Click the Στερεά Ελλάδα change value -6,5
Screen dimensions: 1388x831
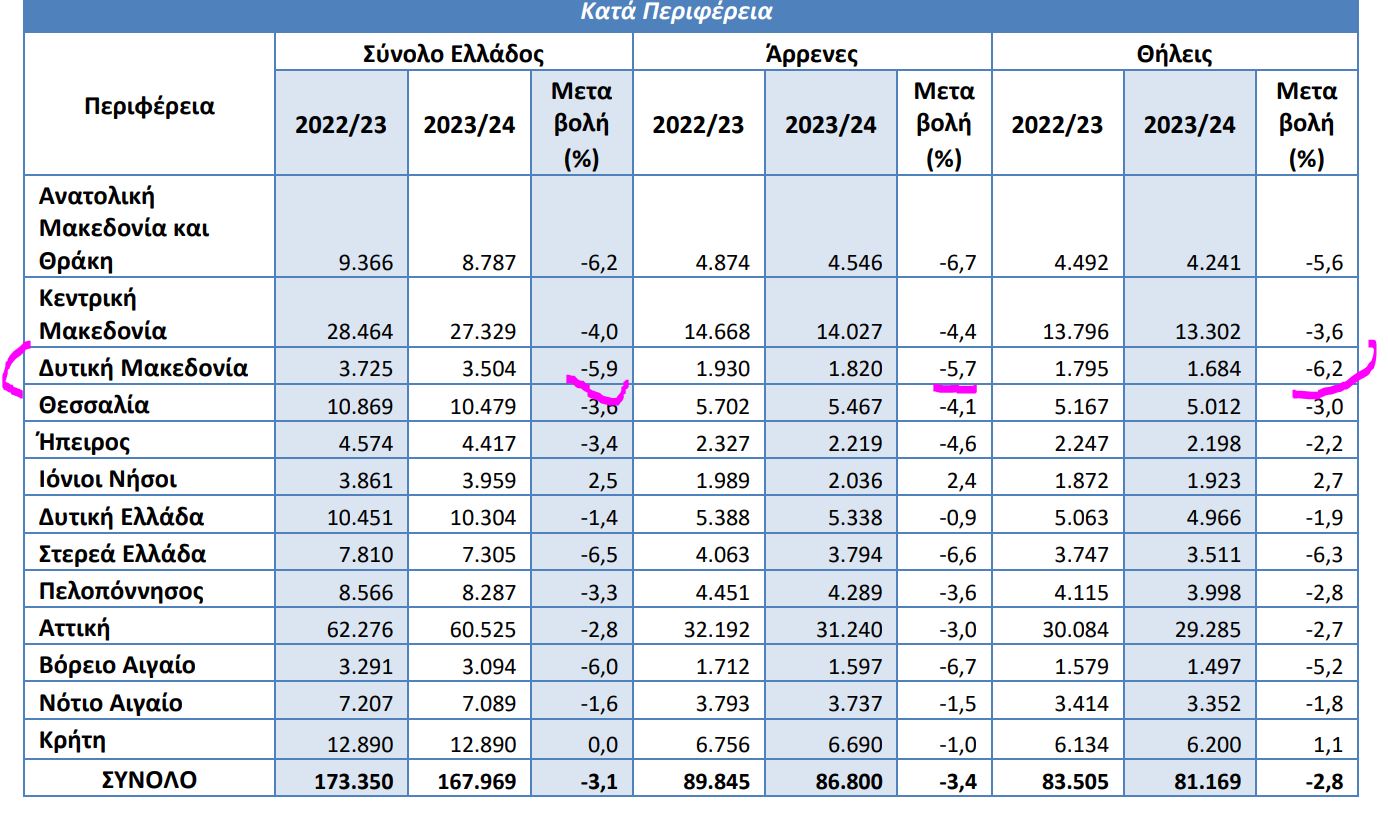point(599,556)
